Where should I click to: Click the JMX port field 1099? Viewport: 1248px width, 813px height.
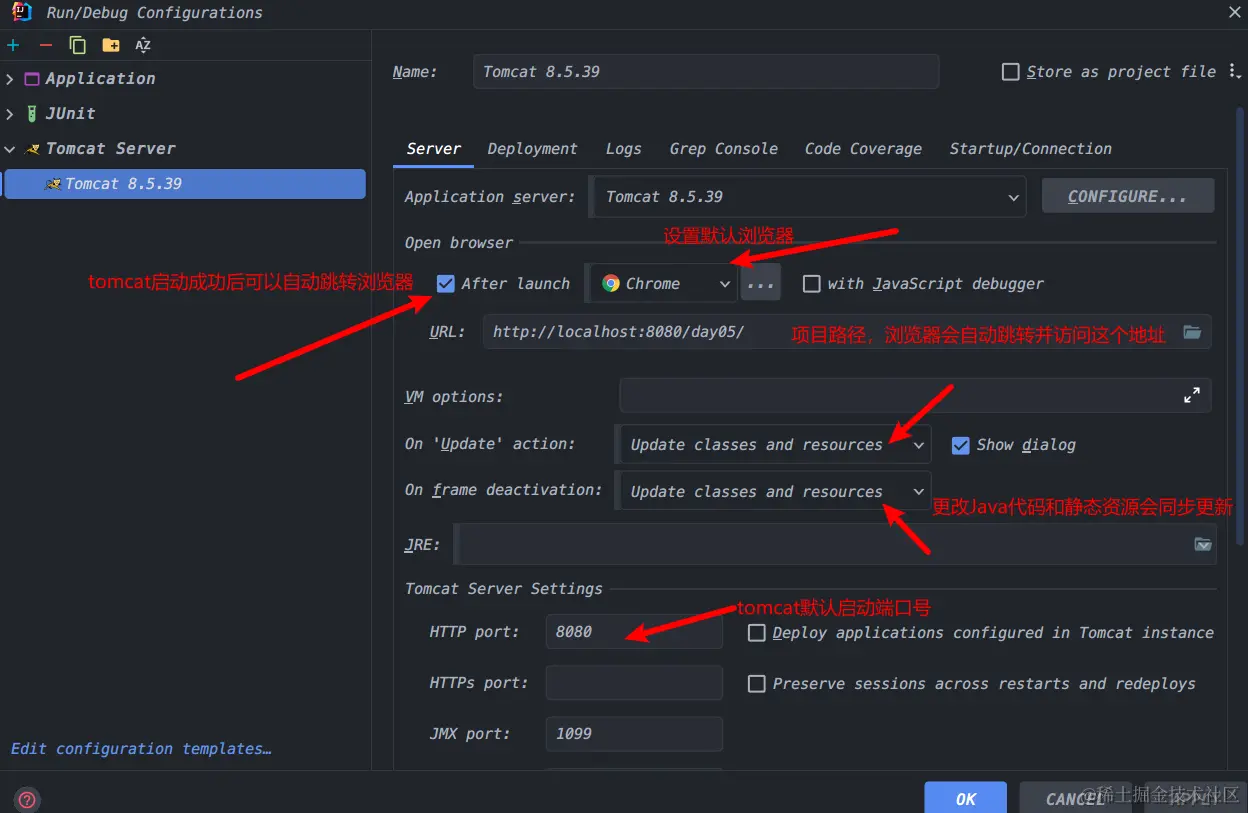point(634,734)
